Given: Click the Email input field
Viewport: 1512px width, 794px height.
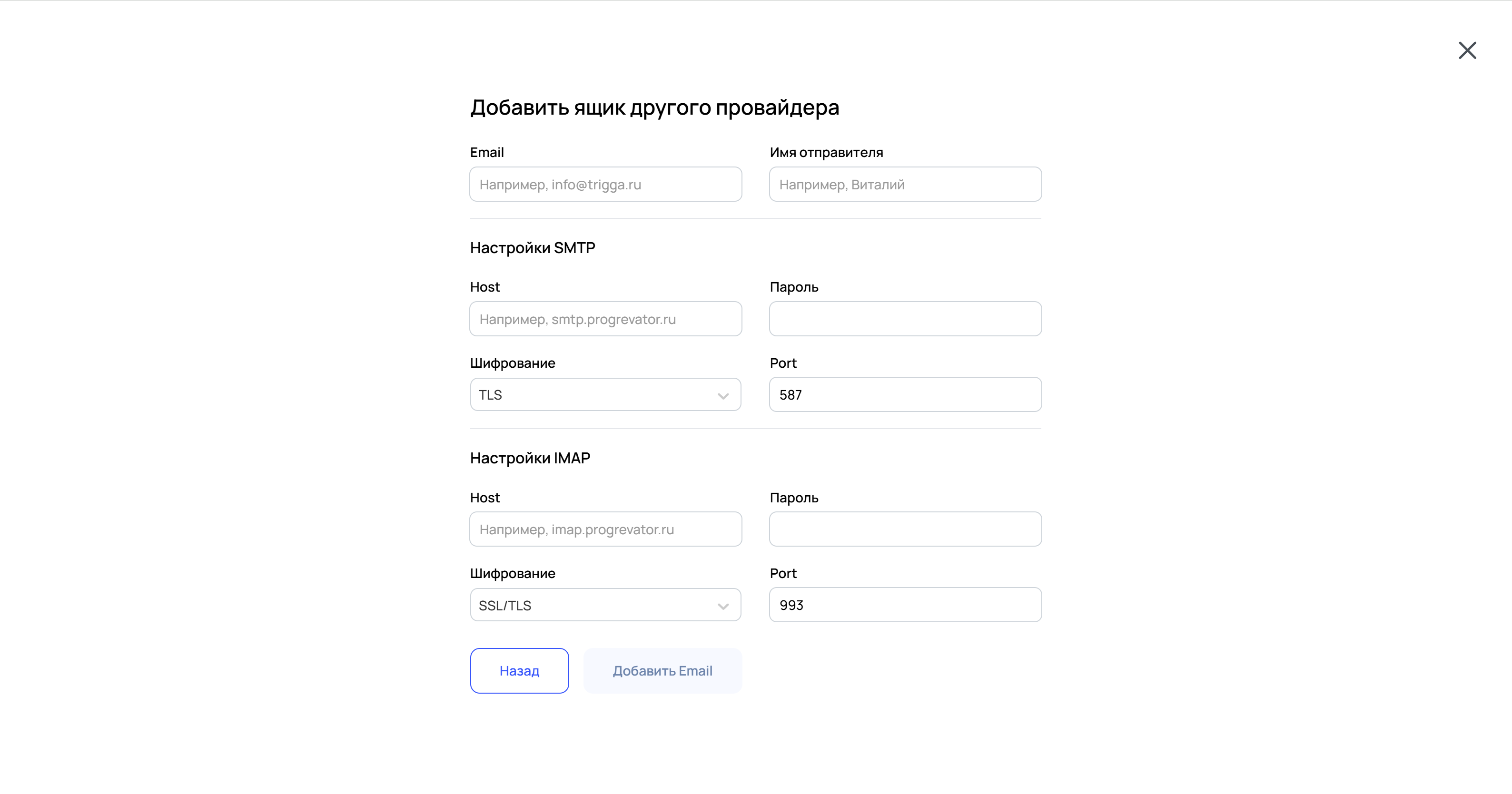Looking at the screenshot, I should coord(605,184).
